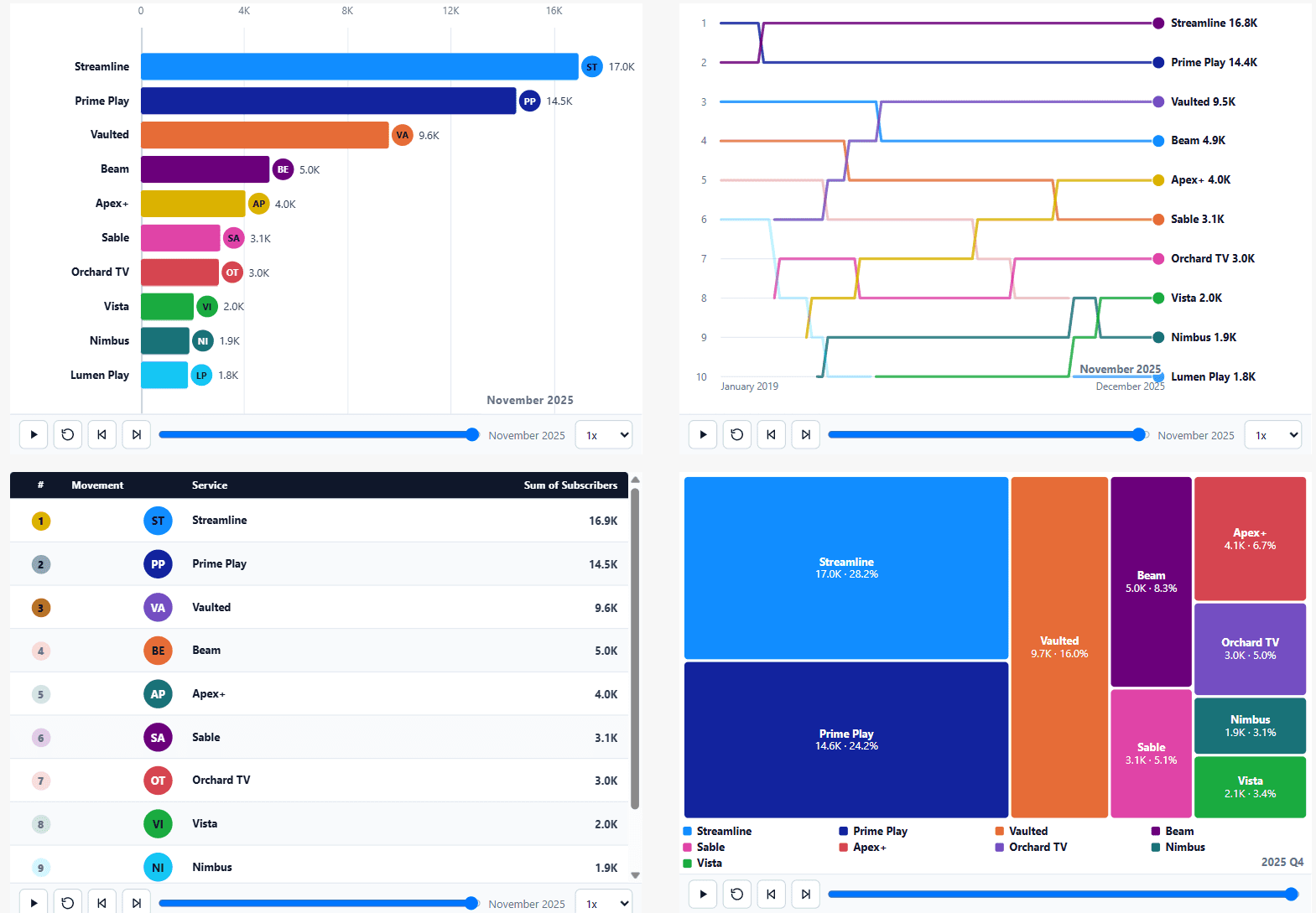Open the ranking table speed dropdown
Image resolution: width=1316 pixels, height=913 pixels.
[605, 903]
